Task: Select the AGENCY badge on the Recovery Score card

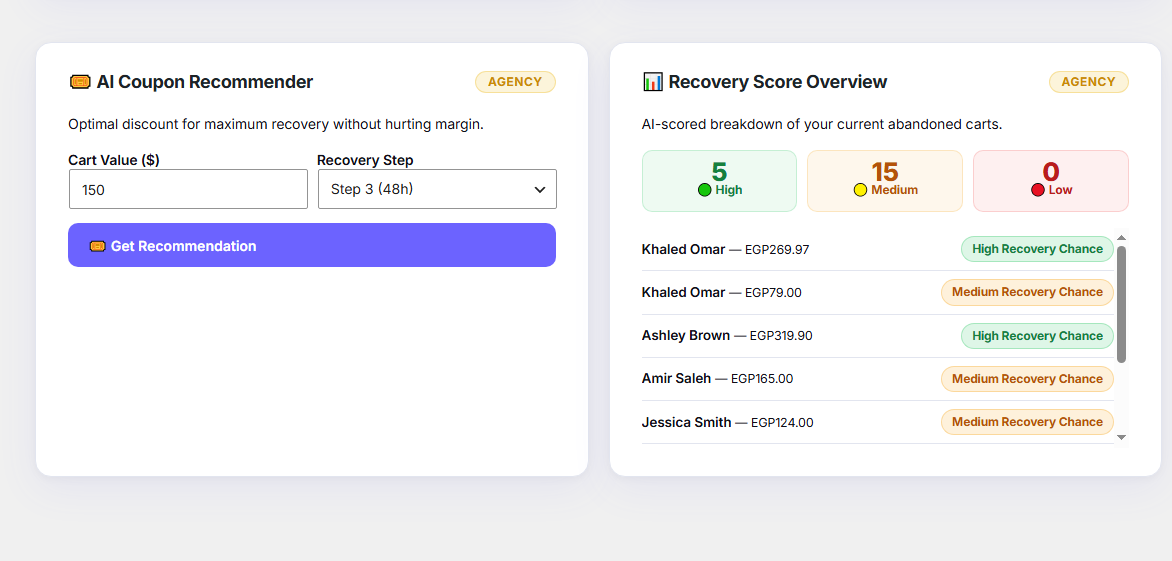Action: pos(1088,82)
